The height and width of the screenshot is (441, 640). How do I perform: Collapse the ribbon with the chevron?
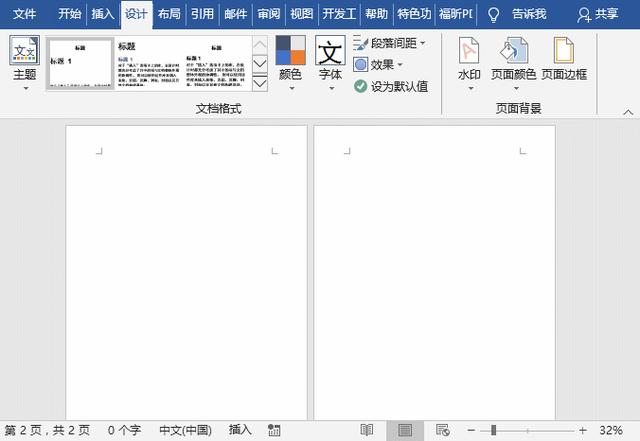click(x=629, y=112)
